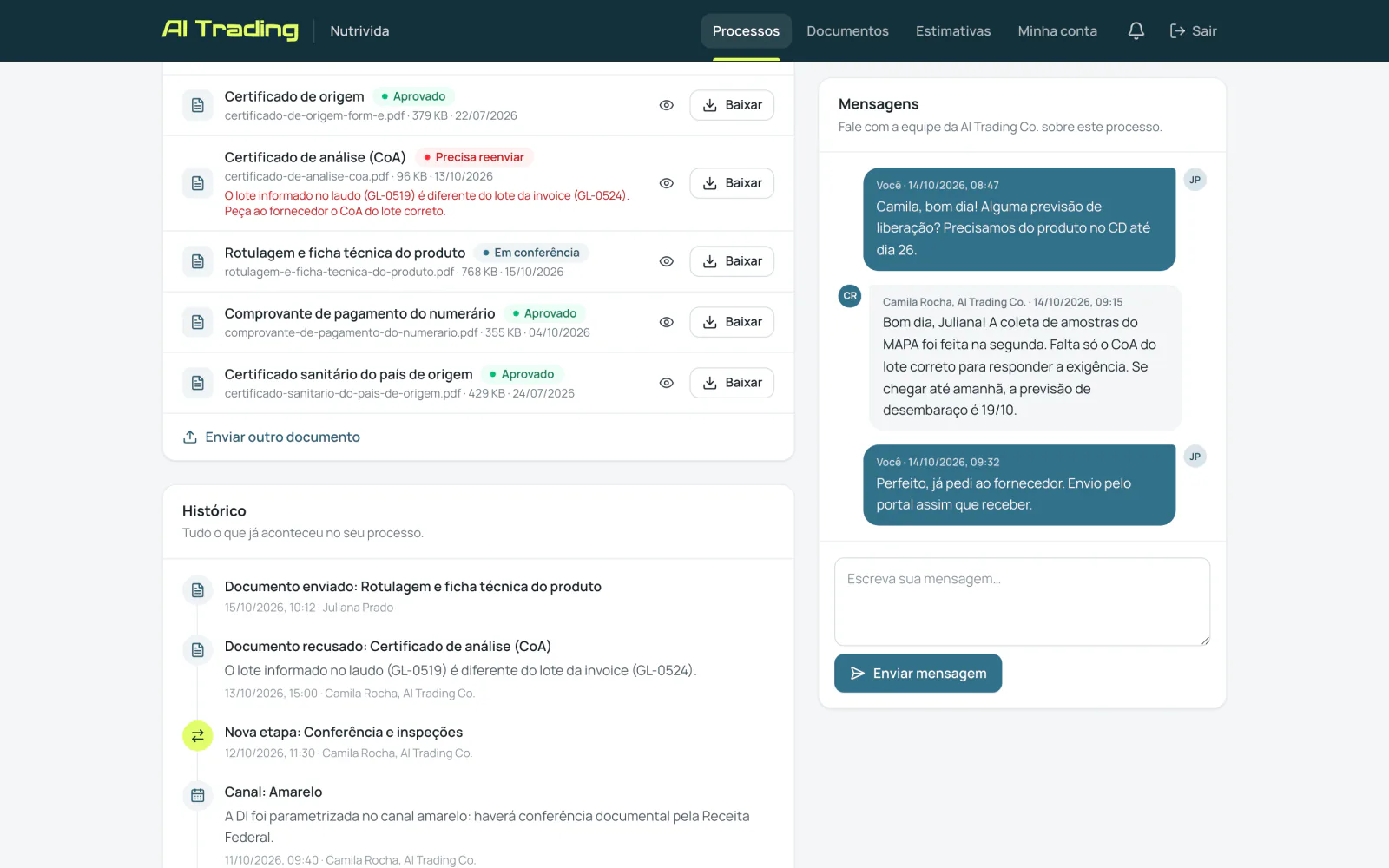Click Aprovado badge on Certificado de origem

414,96
